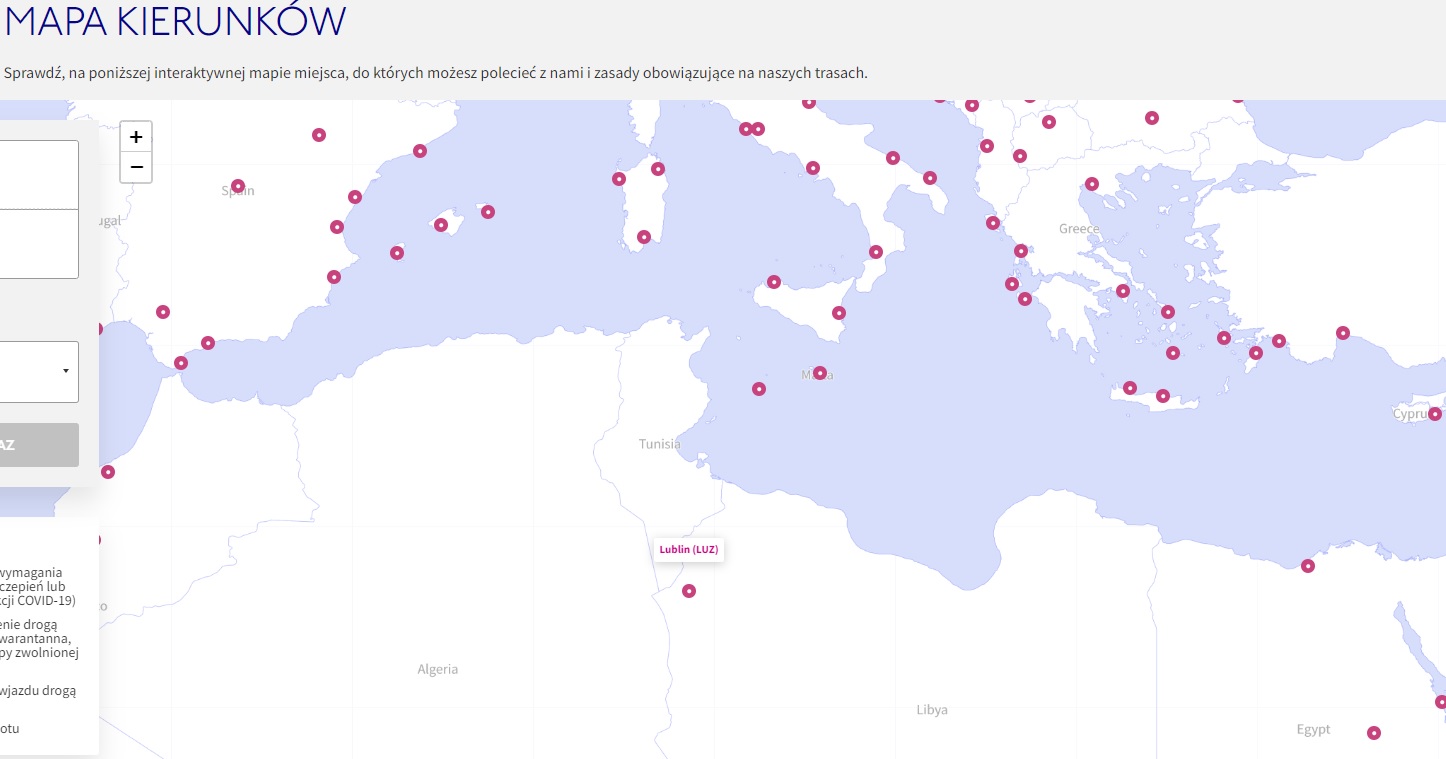Select the marker on Egypt's Mediterranean coast
This screenshot has width=1446, height=759.
click(x=1308, y=566)
